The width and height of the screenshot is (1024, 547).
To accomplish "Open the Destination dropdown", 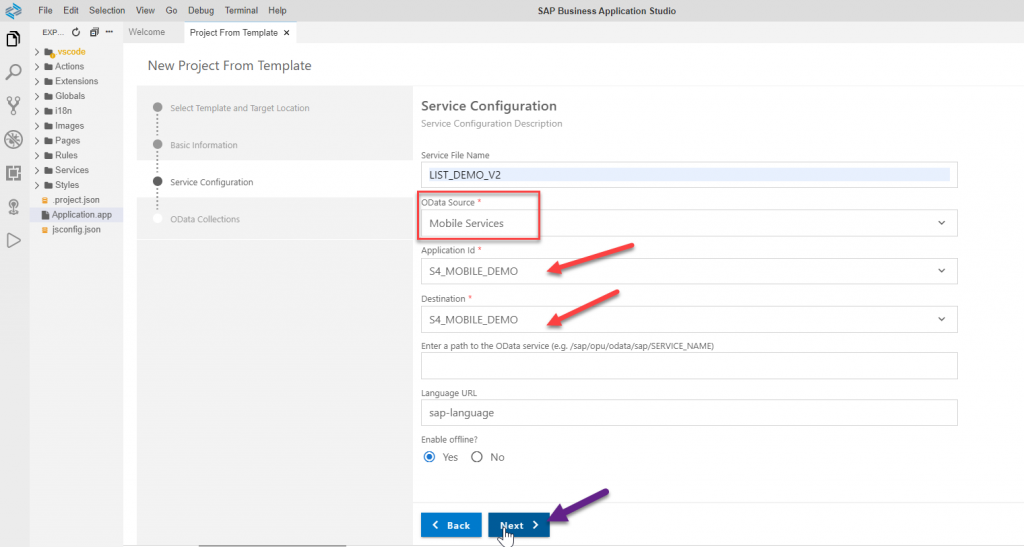I will click(x=689, y=319).
